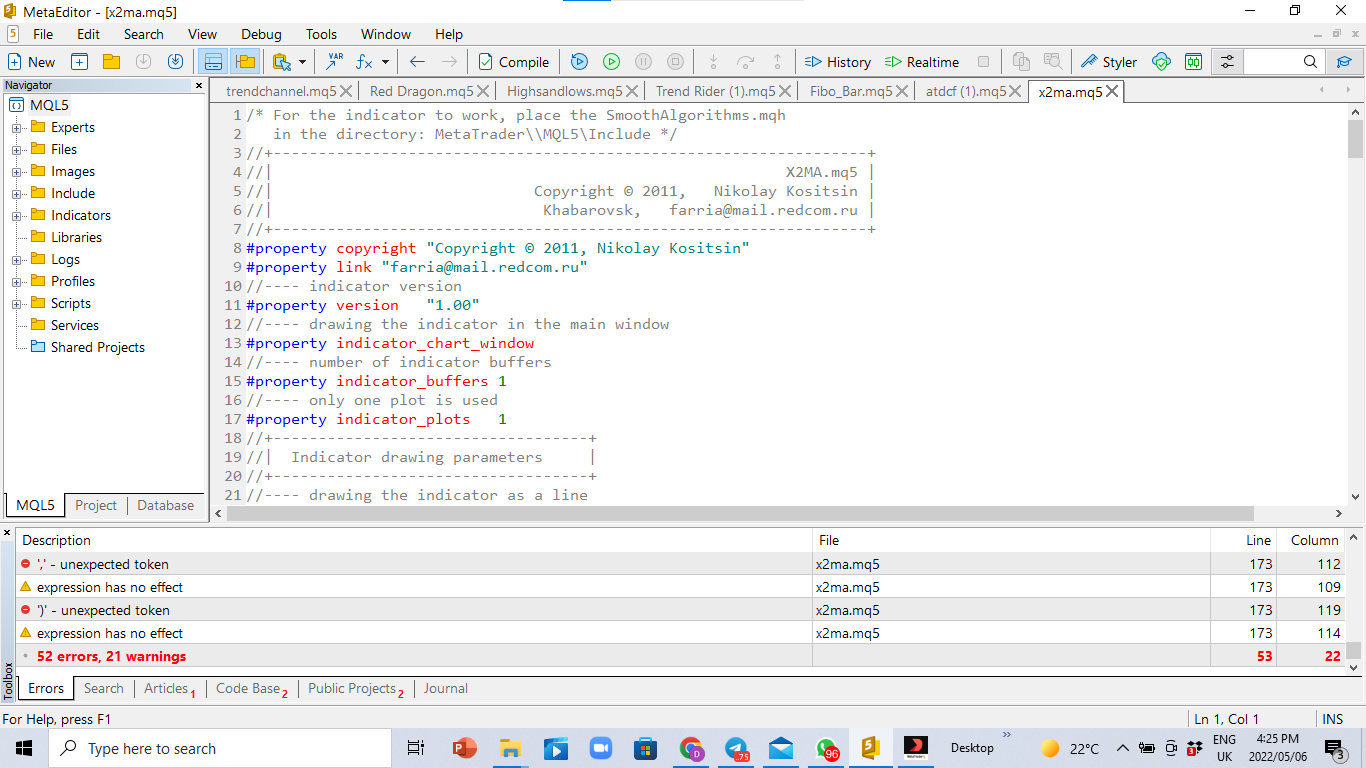Click the green start debugging play icon

(x=611, y=62)
